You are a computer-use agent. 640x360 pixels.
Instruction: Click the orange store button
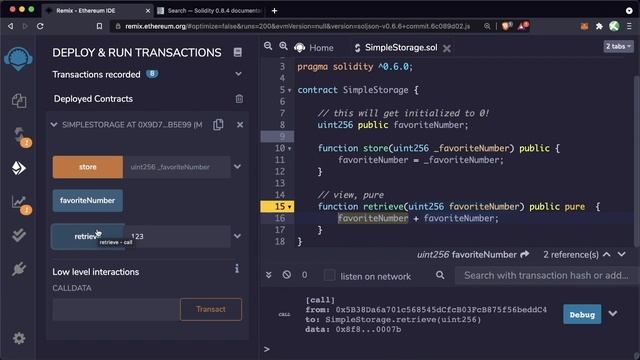pos(87,167)
